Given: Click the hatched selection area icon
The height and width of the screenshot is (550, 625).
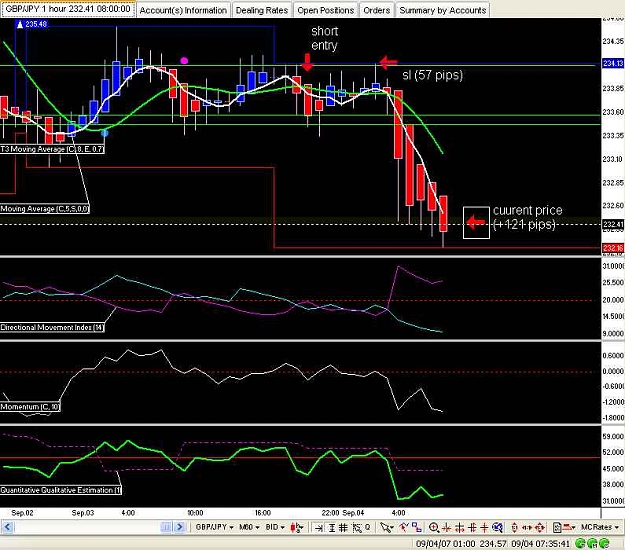Looking at the screenshot, I should pyautogui.click(x=357, y=528).
